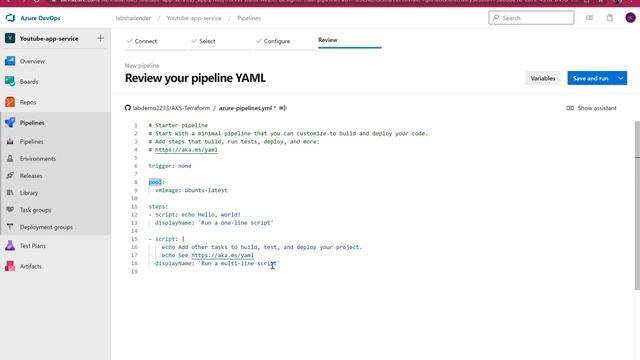Open the https://aka.ms/yaml link on line 4
640x360 pixels.
[186, 150]
